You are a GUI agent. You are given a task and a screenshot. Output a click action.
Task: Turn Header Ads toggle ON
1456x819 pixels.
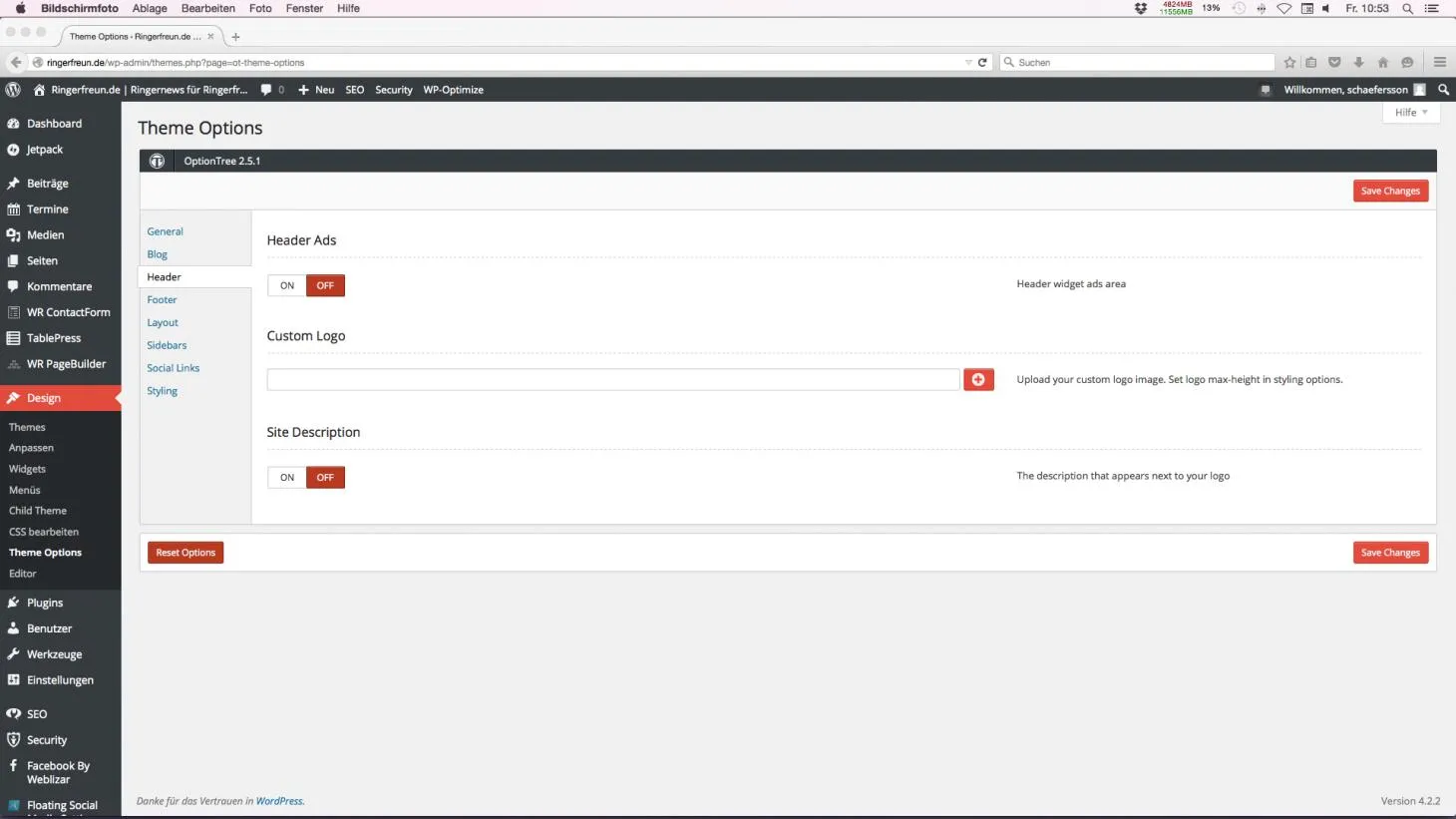click(x=287, y=285)
